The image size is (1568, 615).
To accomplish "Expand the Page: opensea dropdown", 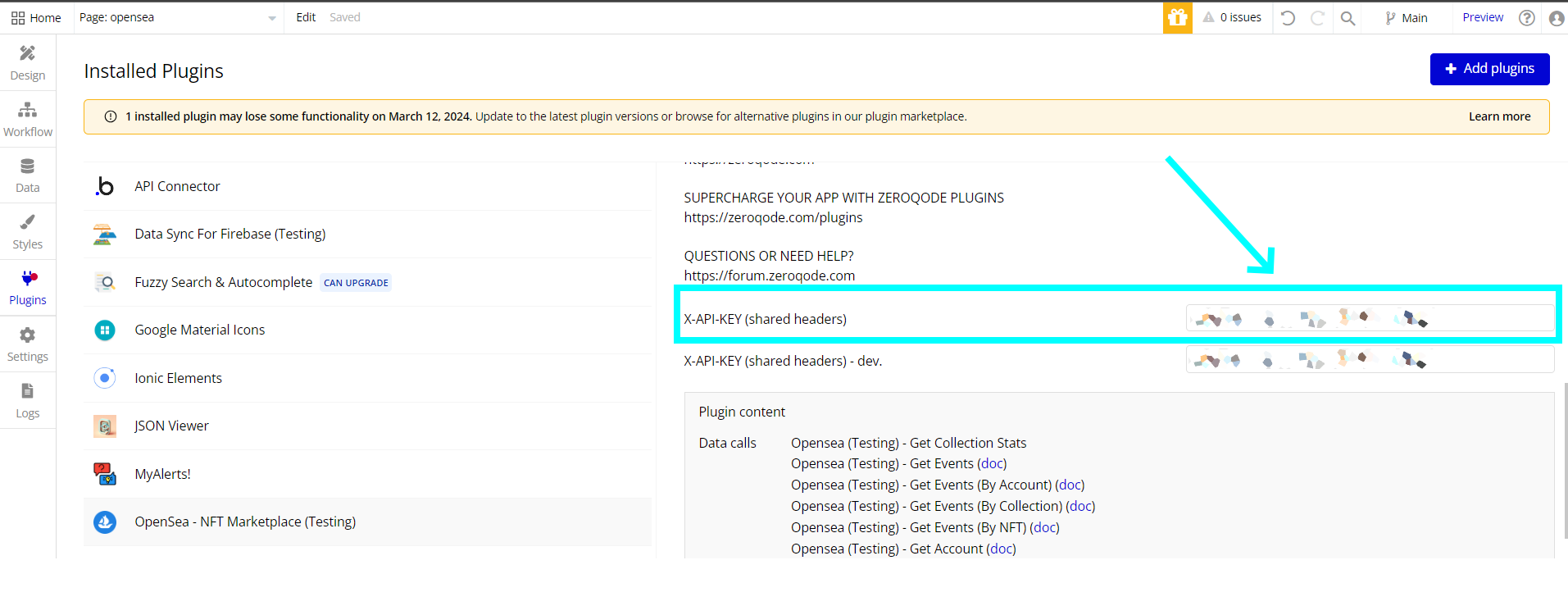I will point(179,17).
